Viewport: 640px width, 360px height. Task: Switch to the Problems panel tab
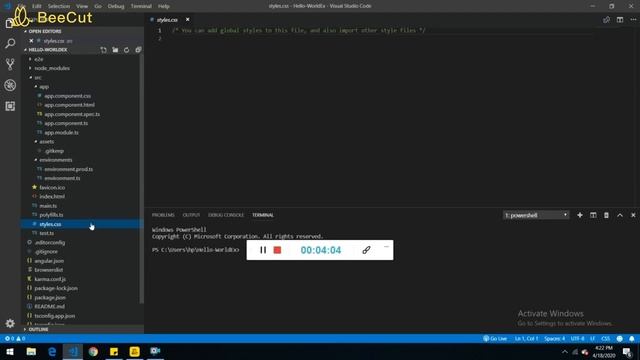point(163,215)
